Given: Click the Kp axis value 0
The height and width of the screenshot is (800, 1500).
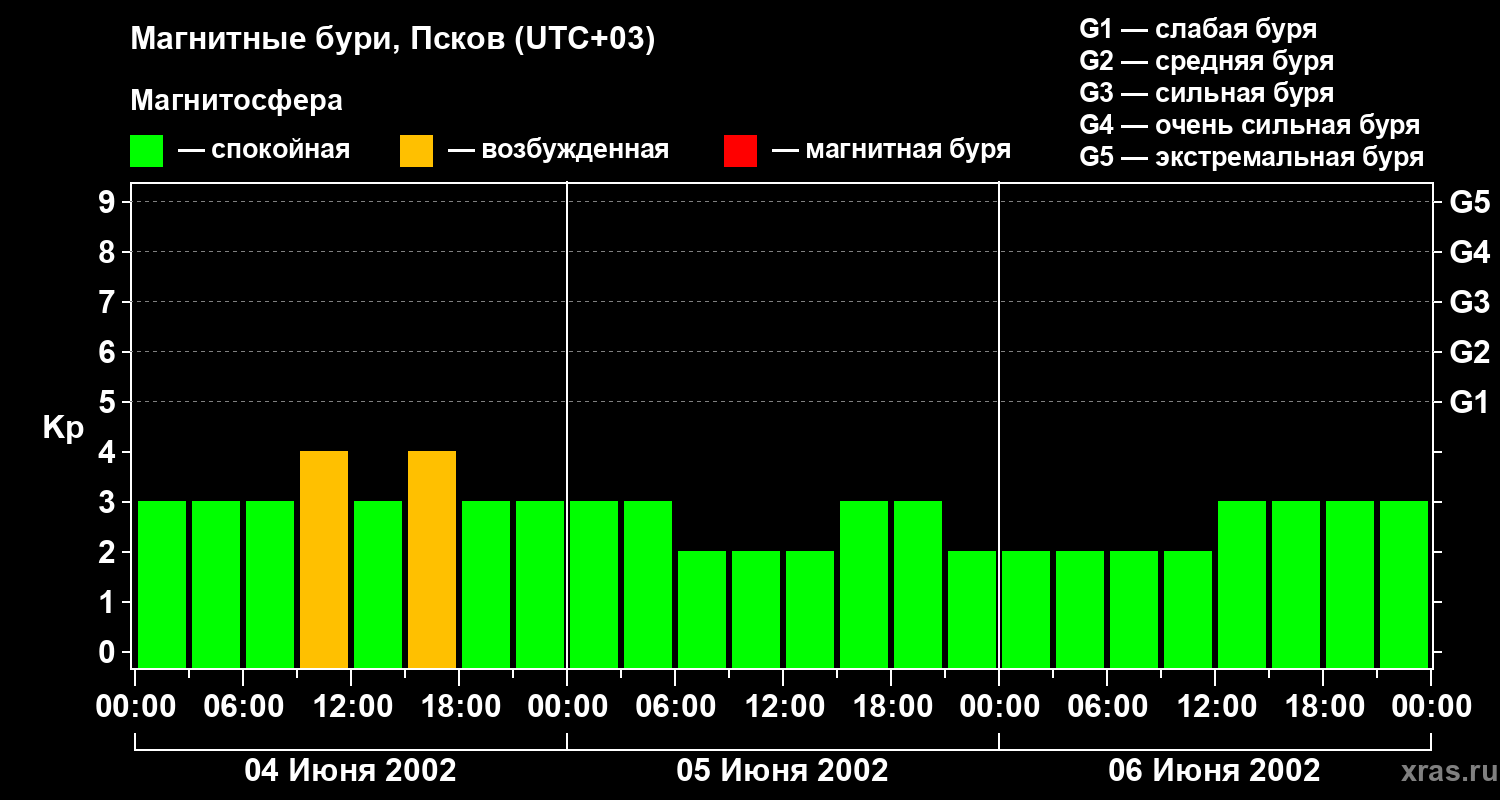Looking at the screenshot, I should click(x=109, y=653).
